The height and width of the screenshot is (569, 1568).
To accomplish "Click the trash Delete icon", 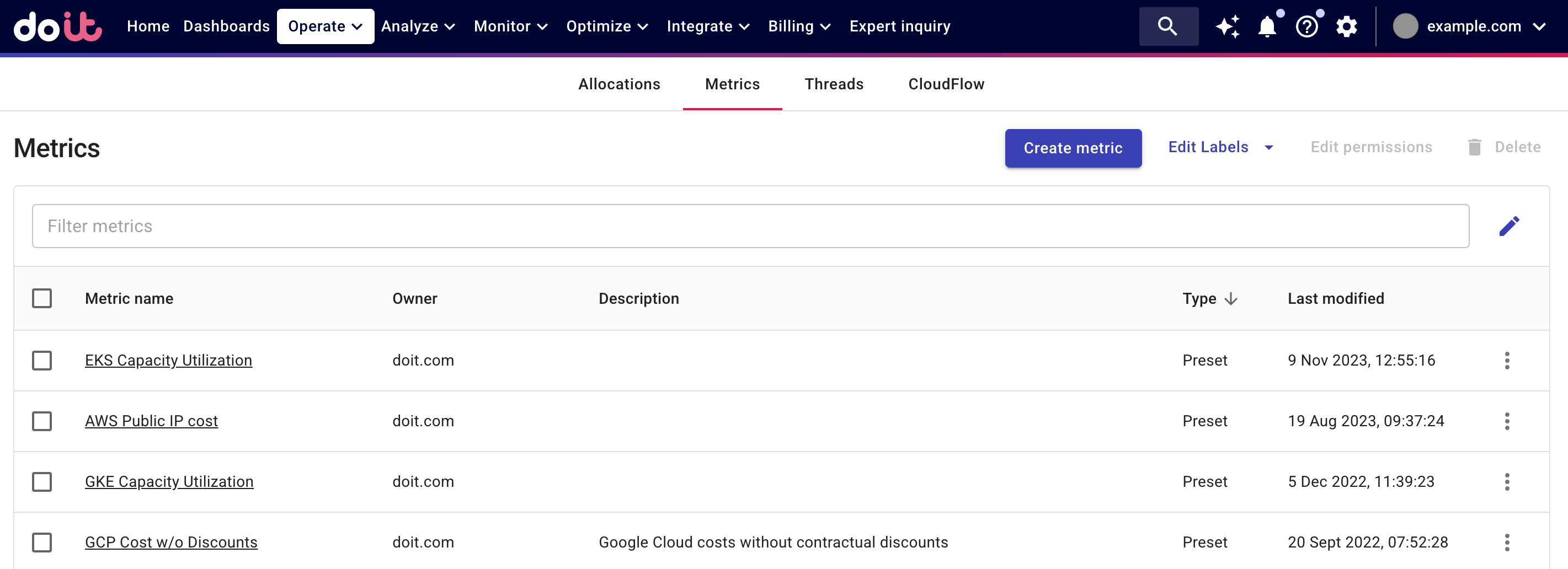I will [1474, 147].
